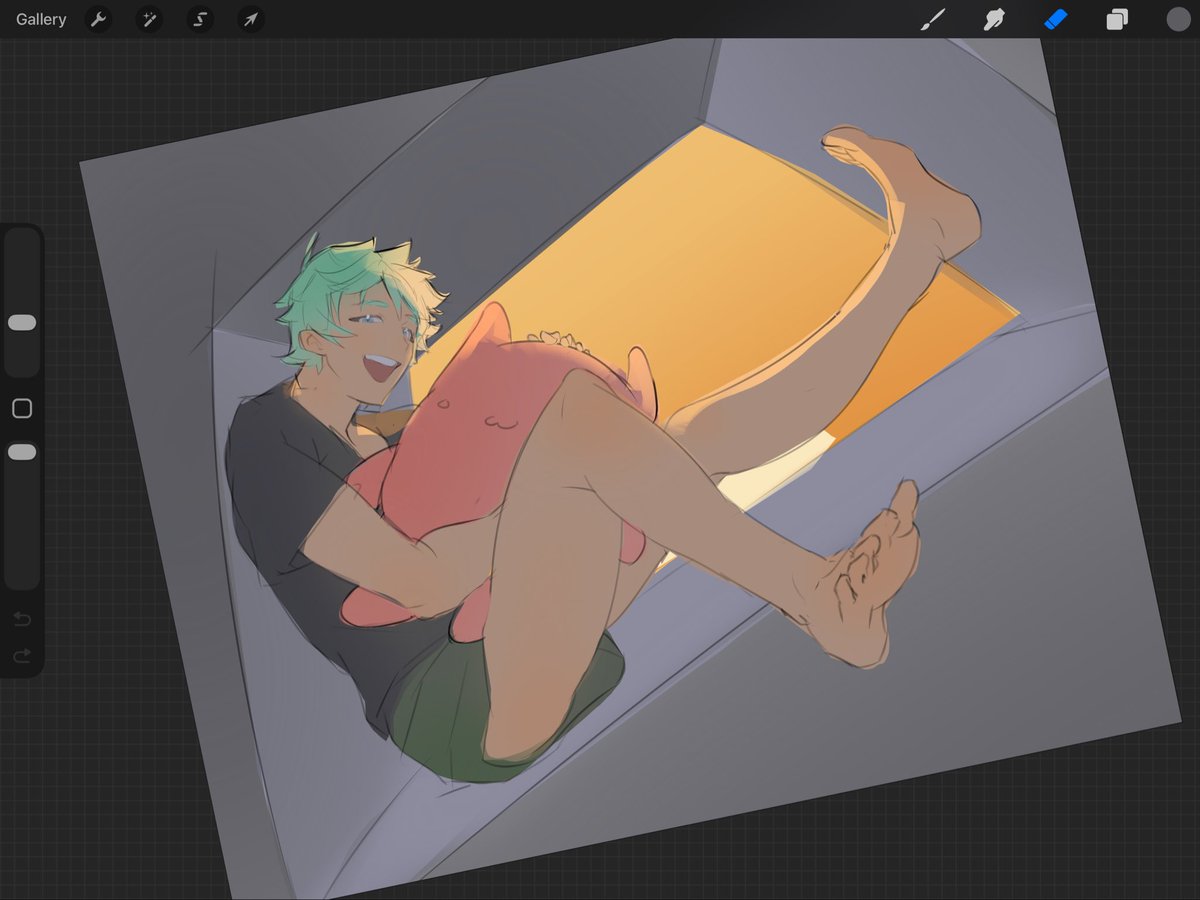Select the Brush tool
Screen dimensions: 1200x900
click(933, 19)
